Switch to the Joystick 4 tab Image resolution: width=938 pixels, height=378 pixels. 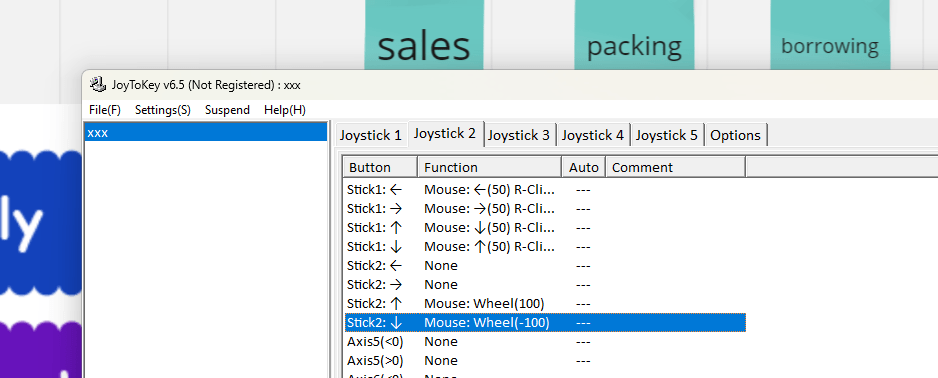point(593,135)
